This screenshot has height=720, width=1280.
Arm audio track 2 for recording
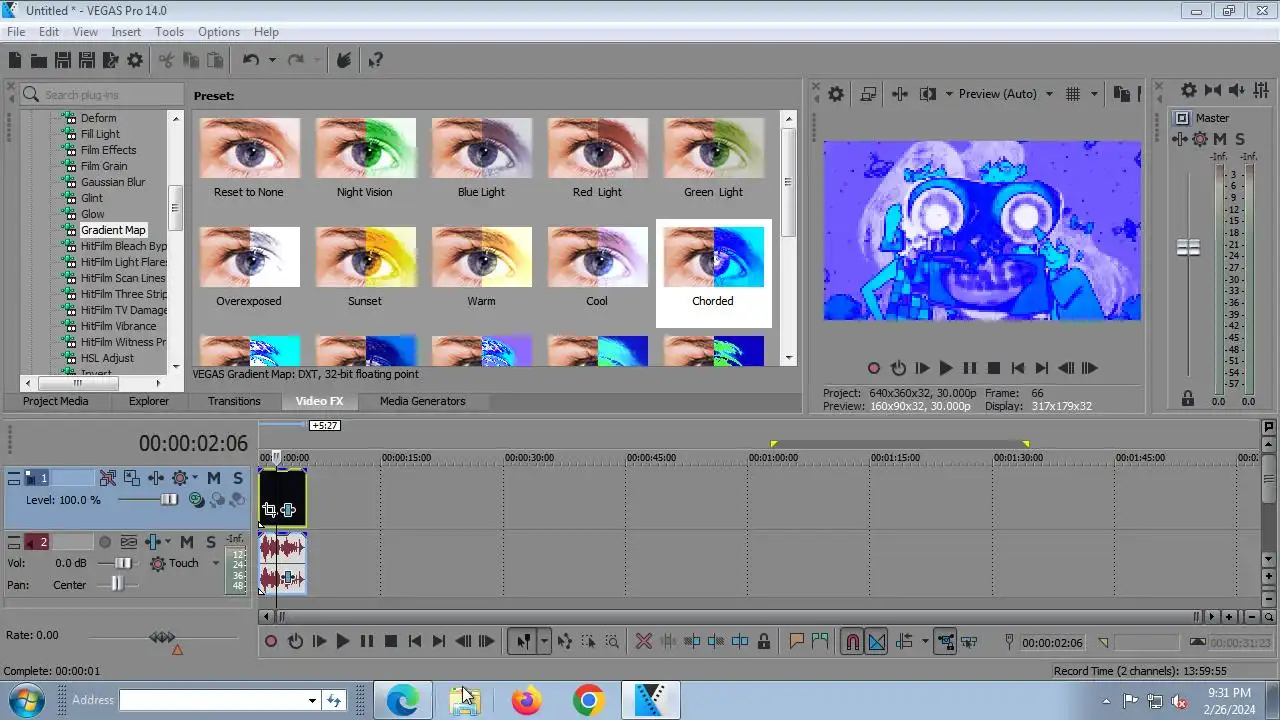coord(105,542)
